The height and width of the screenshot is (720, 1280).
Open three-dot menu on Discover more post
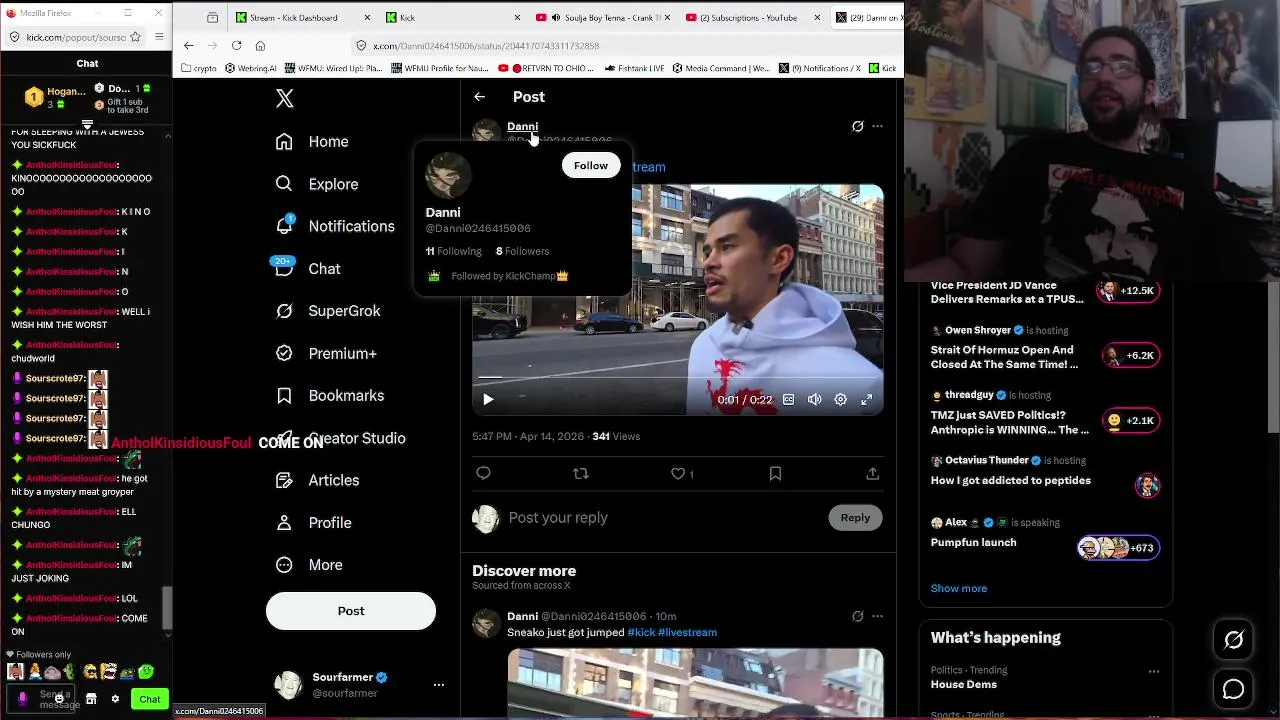(877, 616)
